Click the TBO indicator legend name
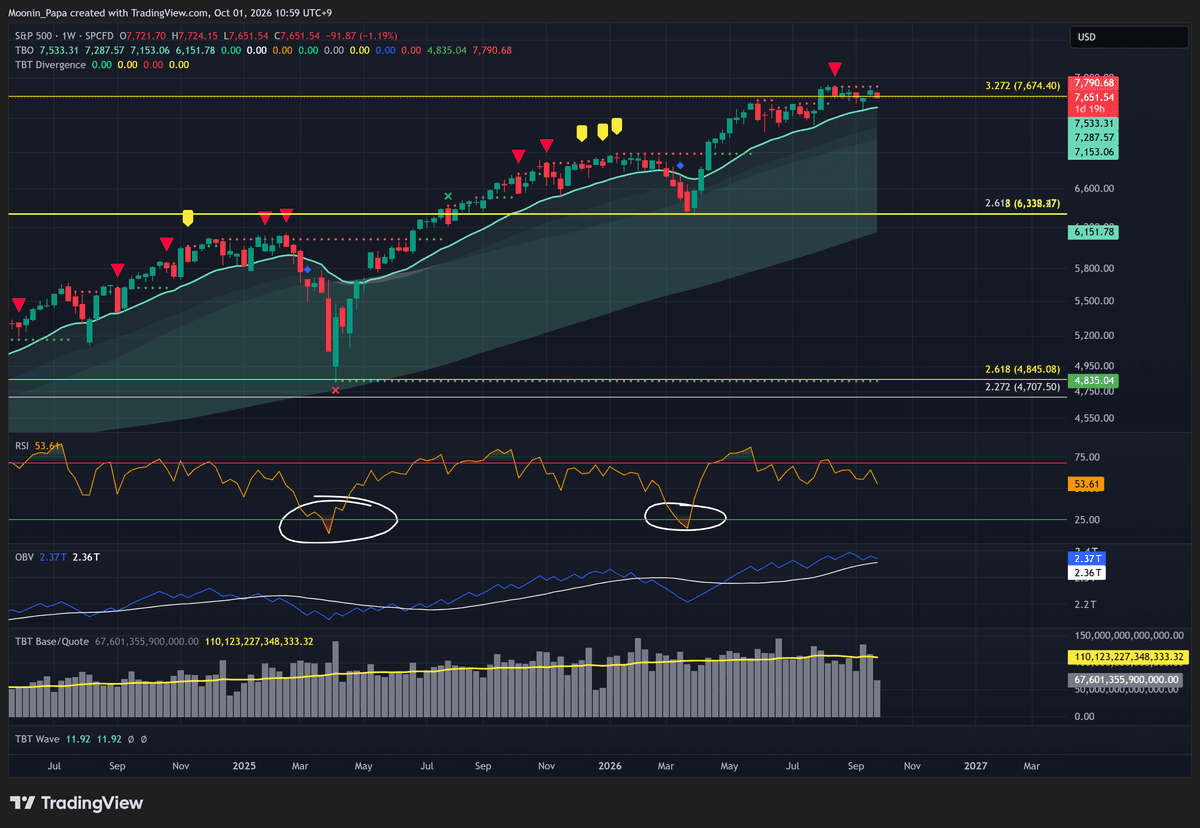This screenshot has width=1200, height=828. [x=24, y=48]
